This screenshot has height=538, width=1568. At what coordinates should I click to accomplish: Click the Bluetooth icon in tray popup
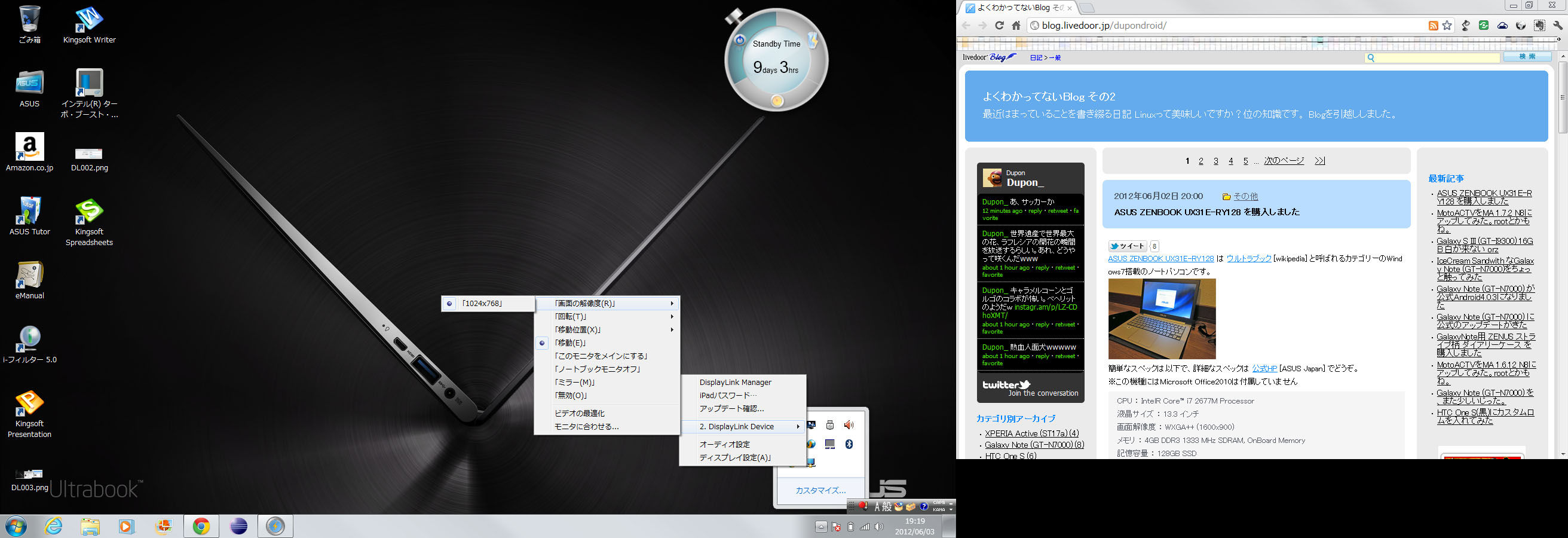tap(849, 444)
